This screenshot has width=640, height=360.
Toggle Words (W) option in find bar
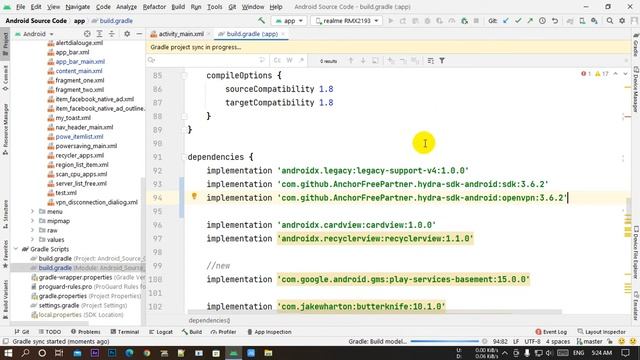pos(289,60)
